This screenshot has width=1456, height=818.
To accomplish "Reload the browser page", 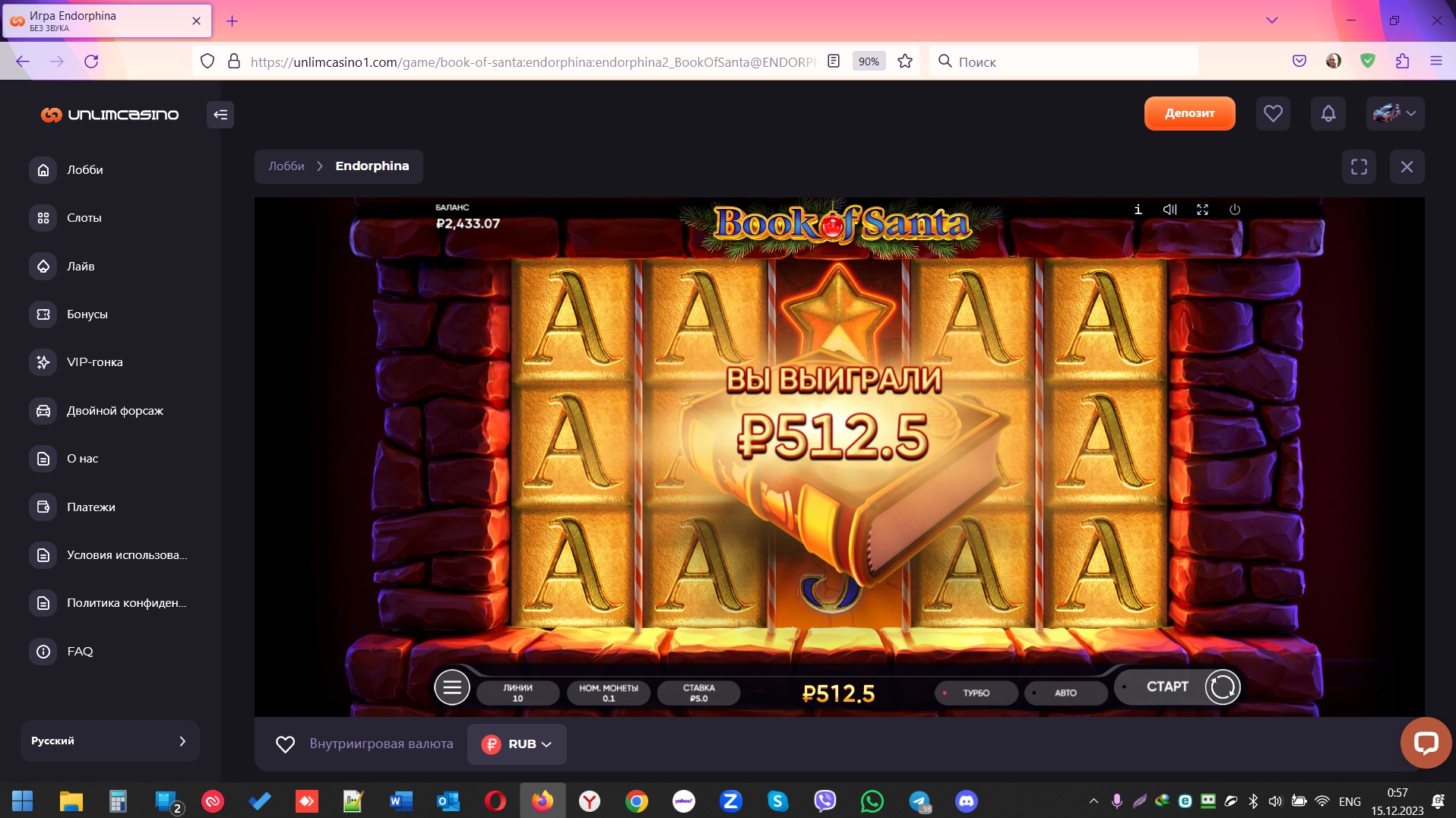I will 91,62.
